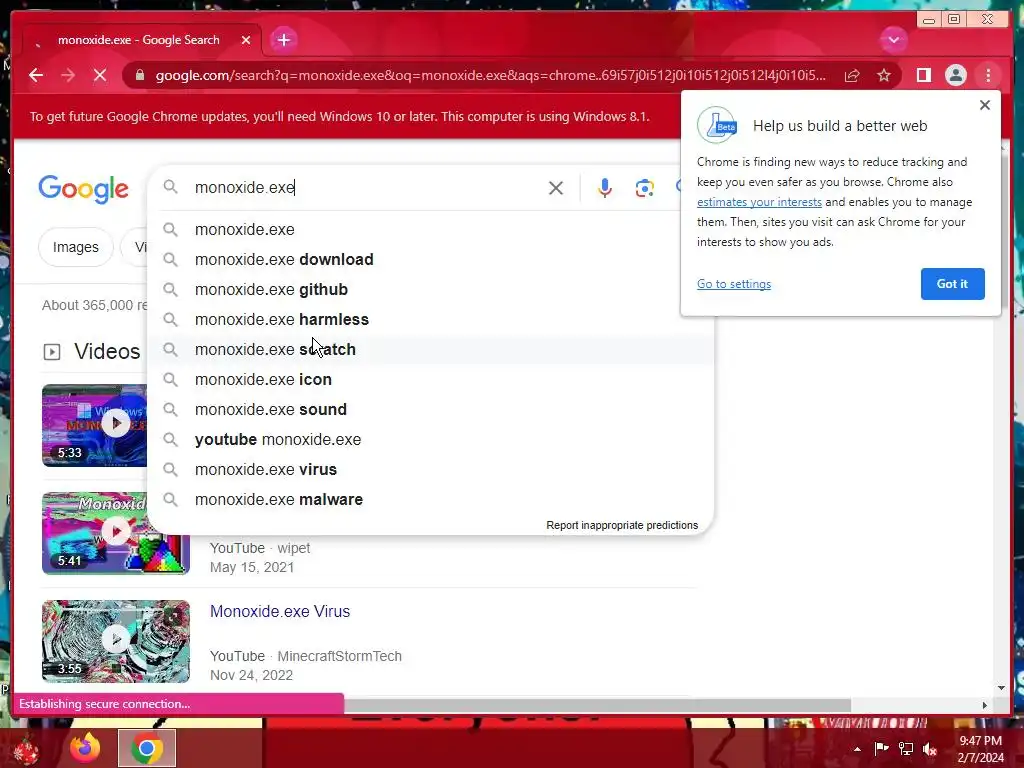Image resolution: width=1024 pixels, height=768 pixels.
Task: Open Chrome three-dot menu
Action: [988, 75]
